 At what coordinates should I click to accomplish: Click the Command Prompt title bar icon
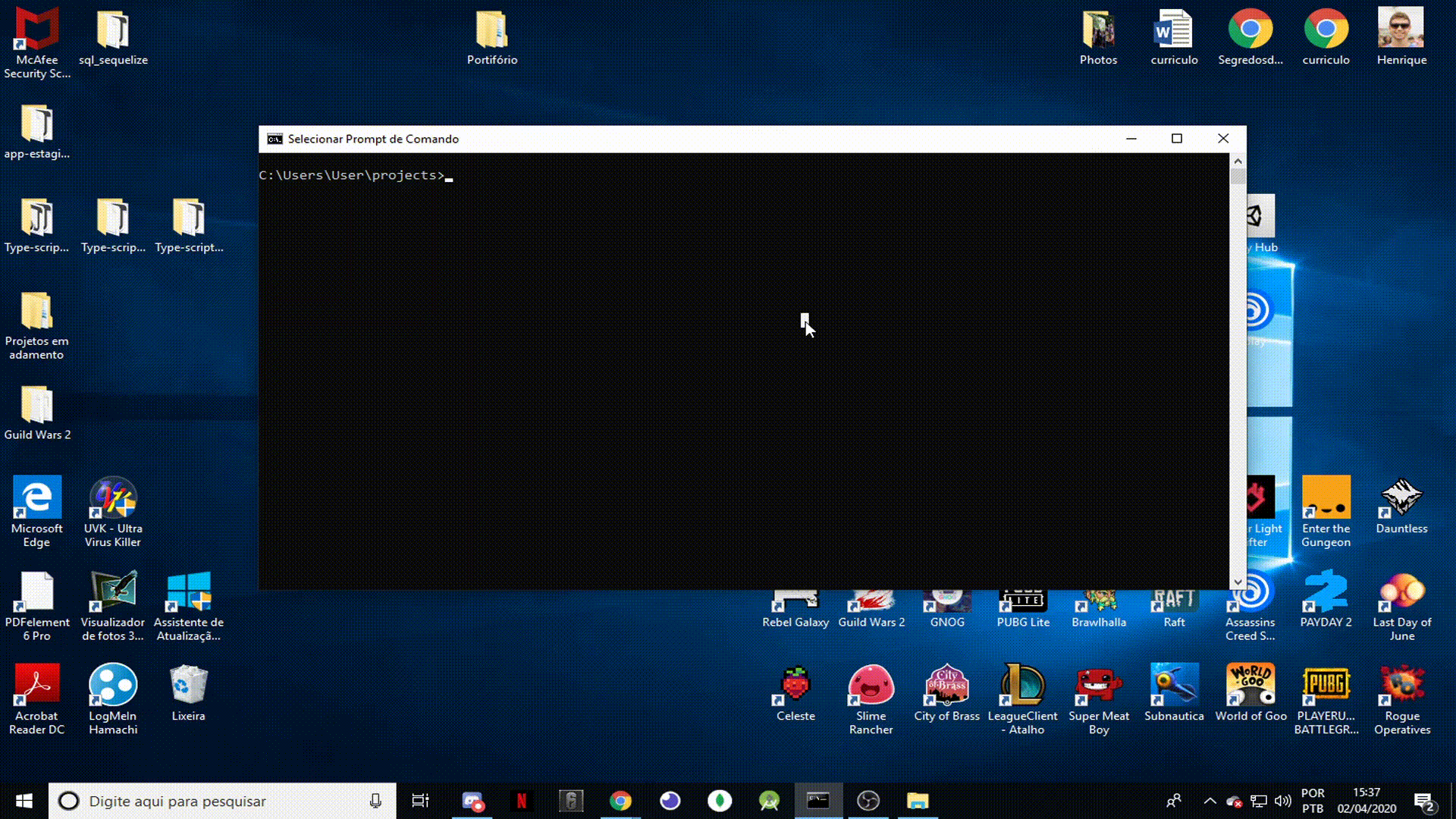(275, 139)
